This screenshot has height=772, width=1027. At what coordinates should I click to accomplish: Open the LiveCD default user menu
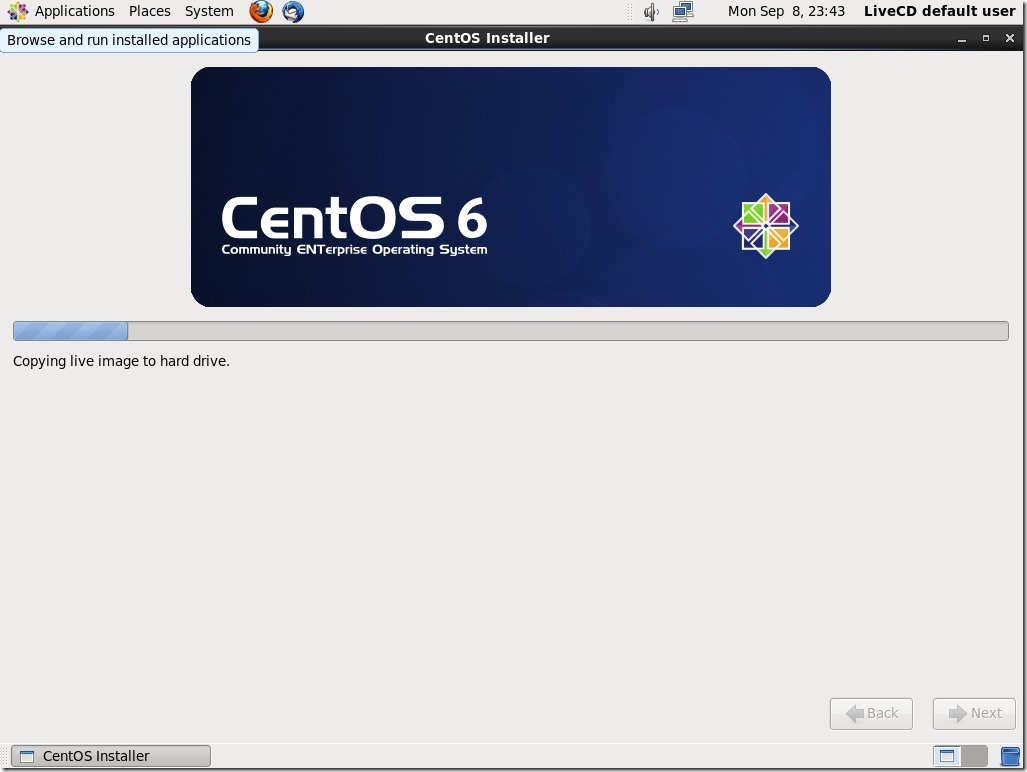pyautogui.click(x=939, y=11)
